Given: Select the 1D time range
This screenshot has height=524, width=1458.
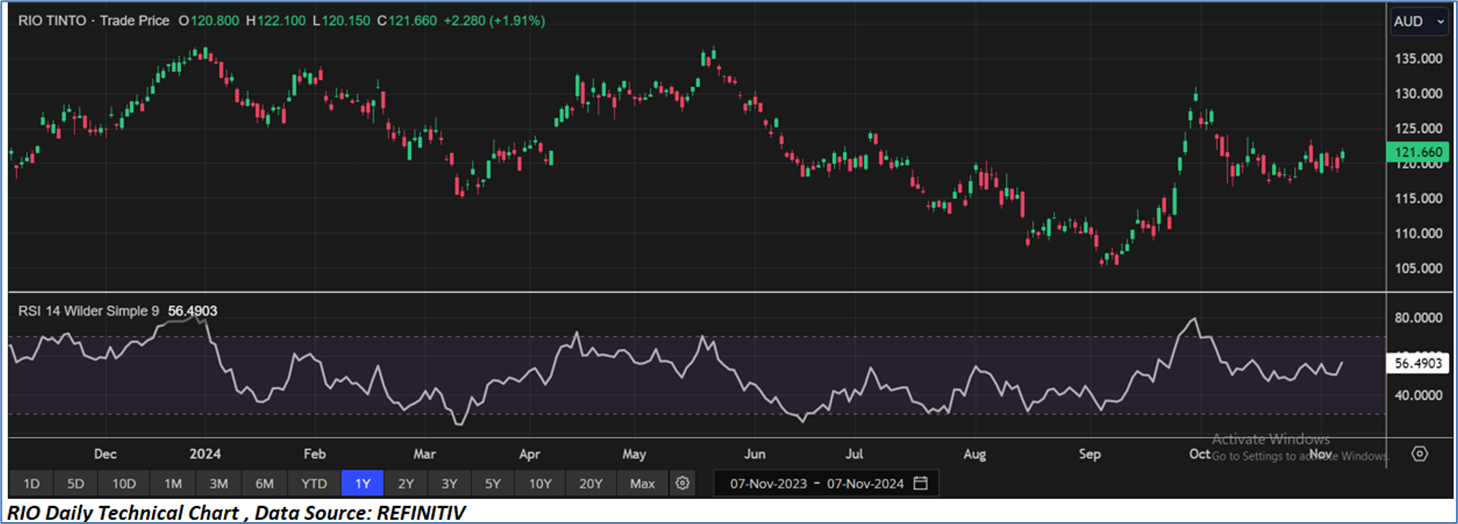Looking at the screenshot, I should tap(31, 484).
